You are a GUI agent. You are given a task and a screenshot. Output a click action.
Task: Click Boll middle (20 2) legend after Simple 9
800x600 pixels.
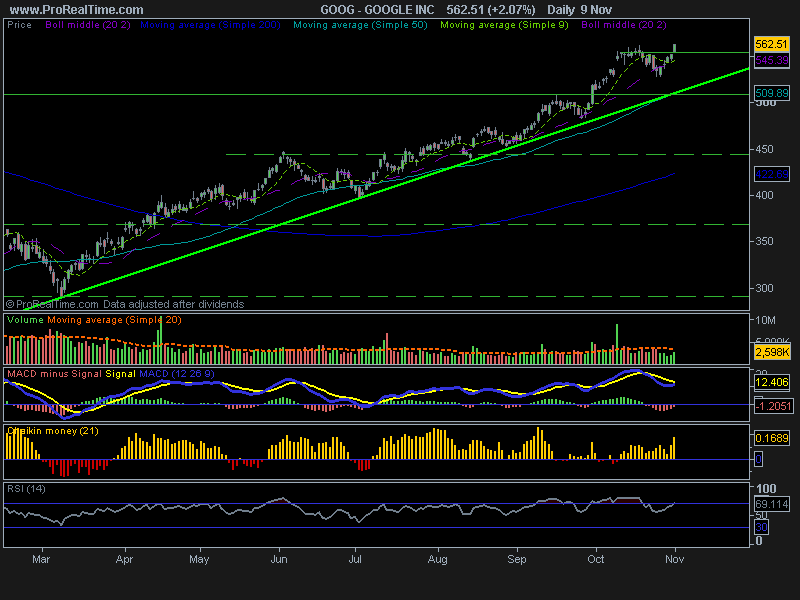(x=623, y=24)
